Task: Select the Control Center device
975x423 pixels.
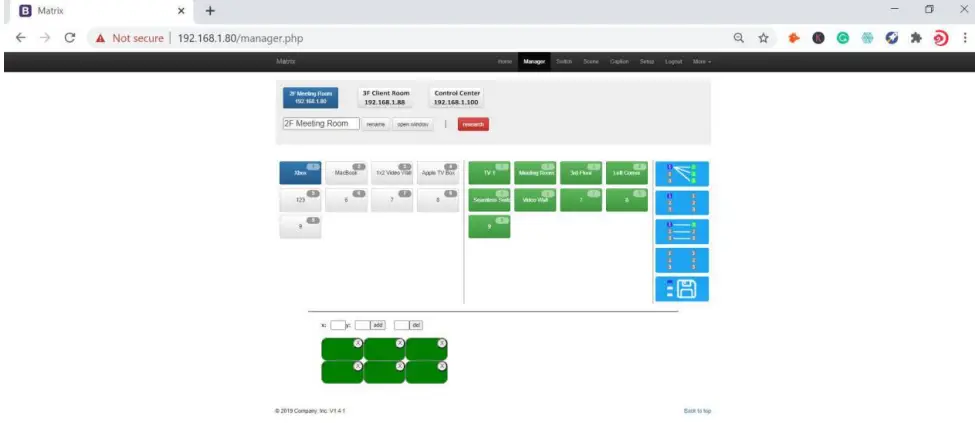Action: (457, 97)
